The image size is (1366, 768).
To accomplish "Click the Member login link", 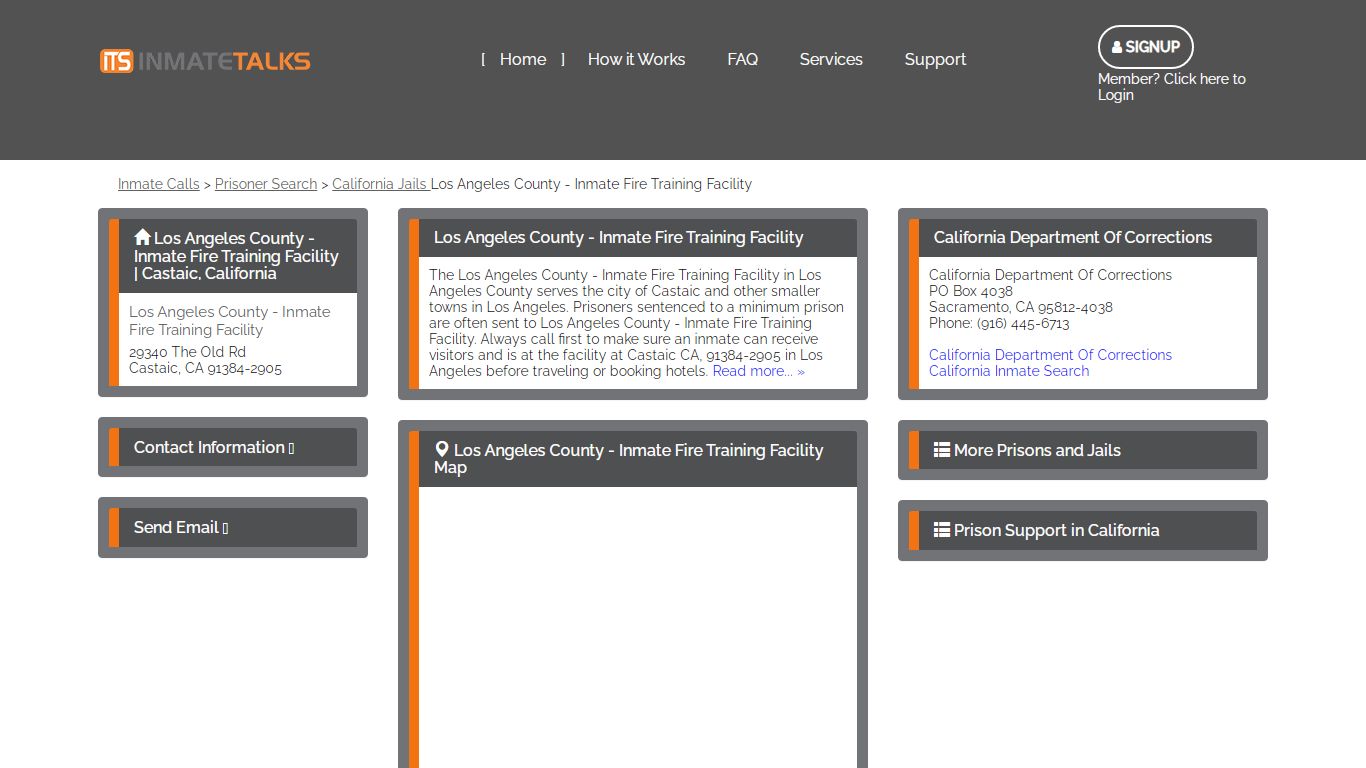I will 1172,87.
